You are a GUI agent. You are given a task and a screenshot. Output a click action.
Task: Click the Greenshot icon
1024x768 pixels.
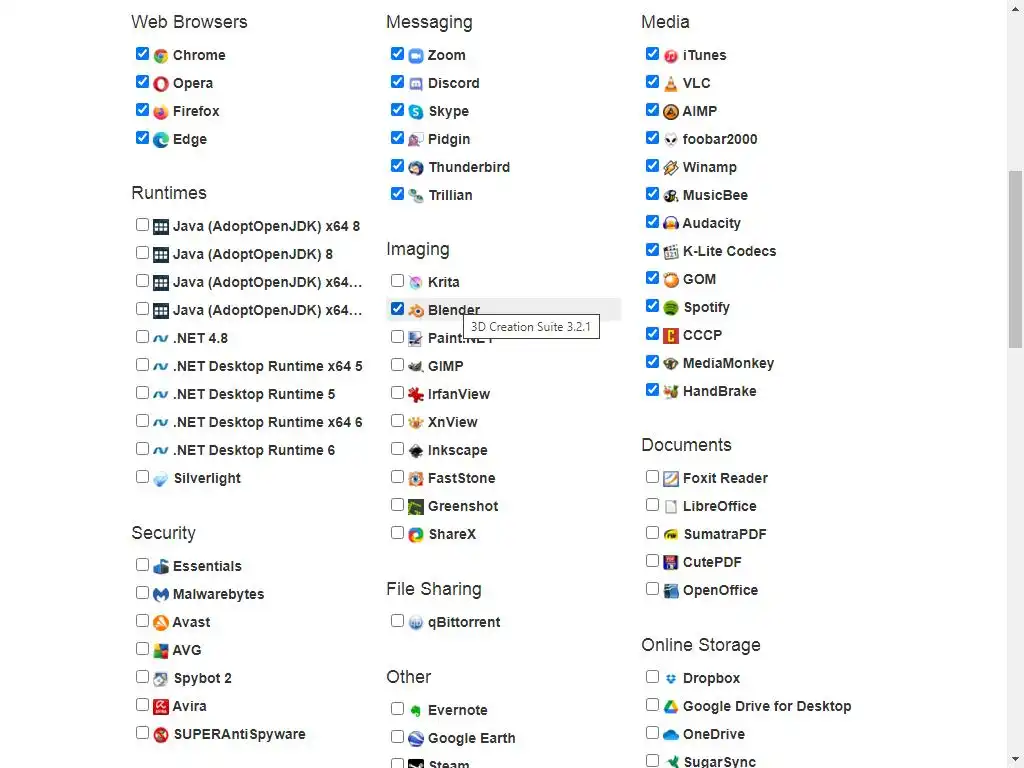(x=416, y=507)
